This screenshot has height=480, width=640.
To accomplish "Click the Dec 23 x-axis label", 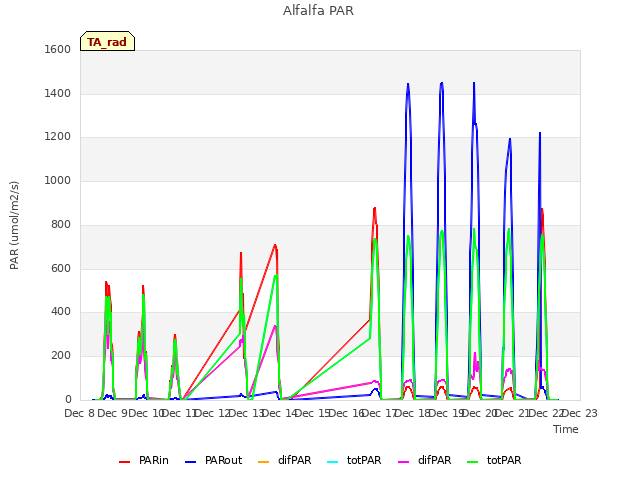I will click(x=580, y=413).
